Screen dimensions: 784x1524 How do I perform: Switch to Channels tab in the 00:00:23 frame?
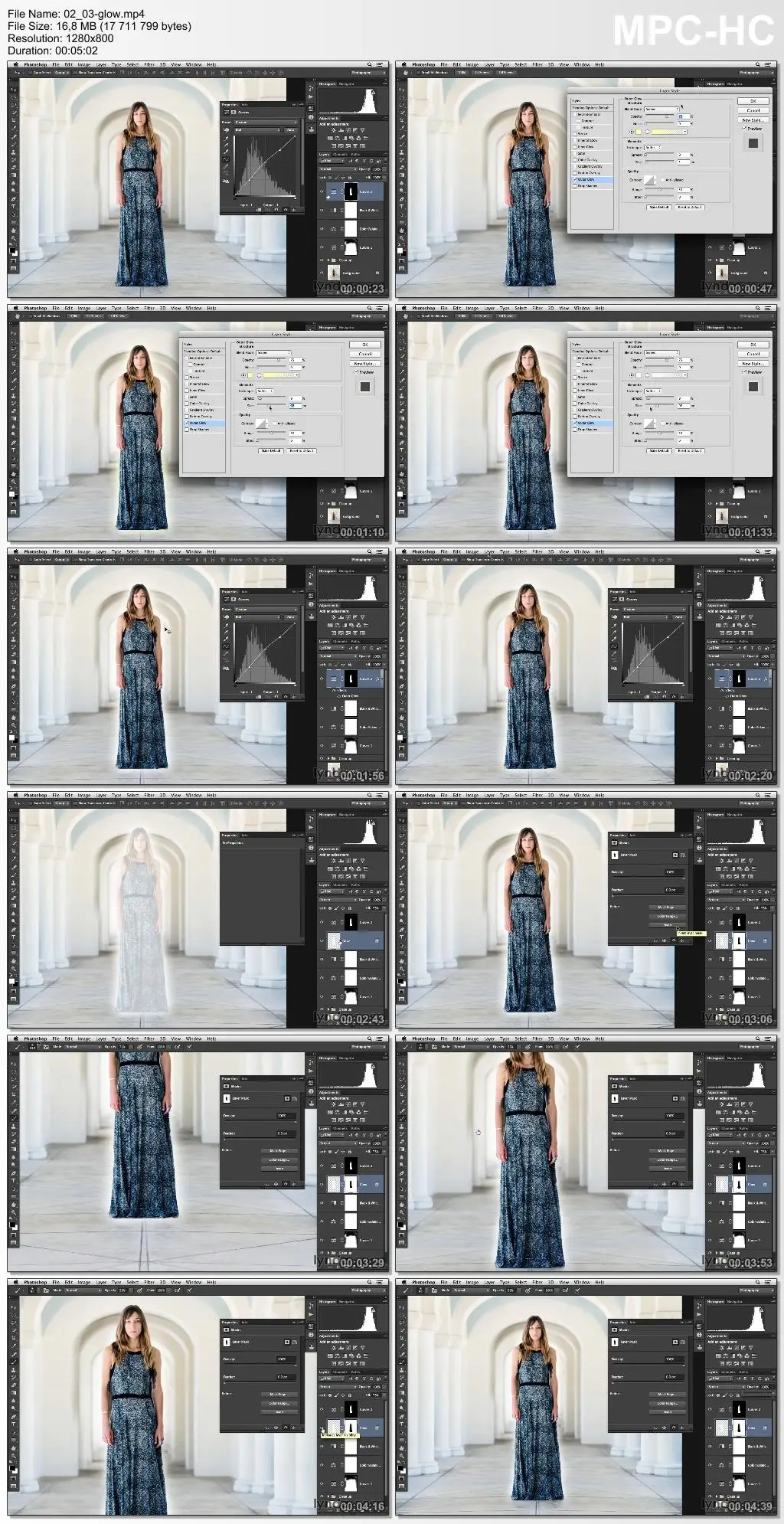(340, 154)
